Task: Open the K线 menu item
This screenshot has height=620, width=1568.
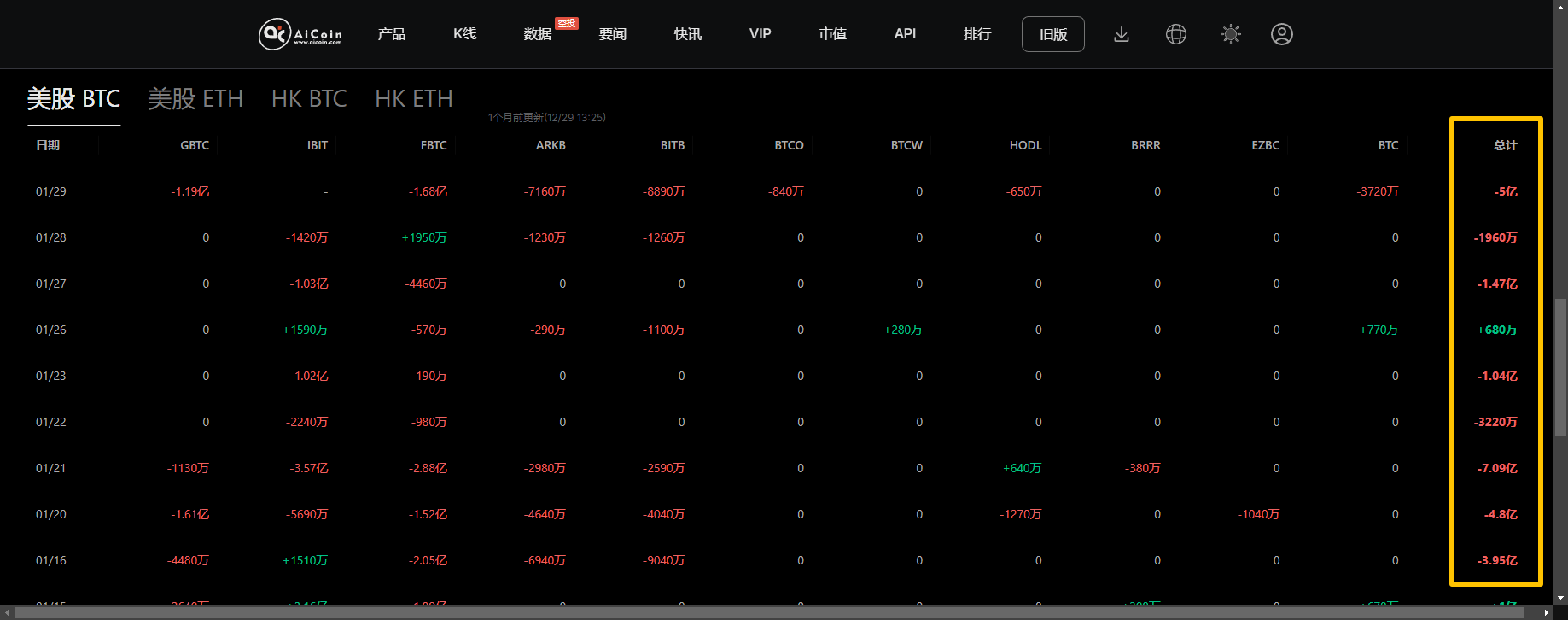Action: [464, 34]
